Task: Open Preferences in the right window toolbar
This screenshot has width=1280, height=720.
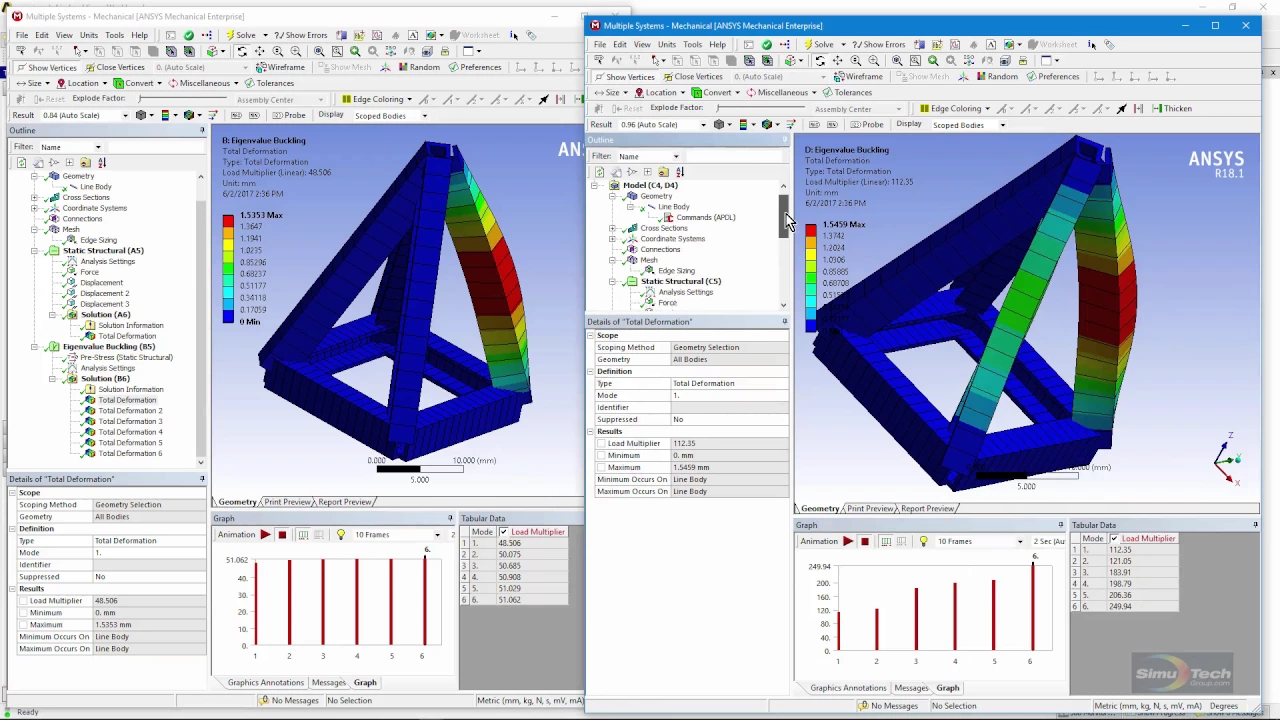Action: [1052, 76]
